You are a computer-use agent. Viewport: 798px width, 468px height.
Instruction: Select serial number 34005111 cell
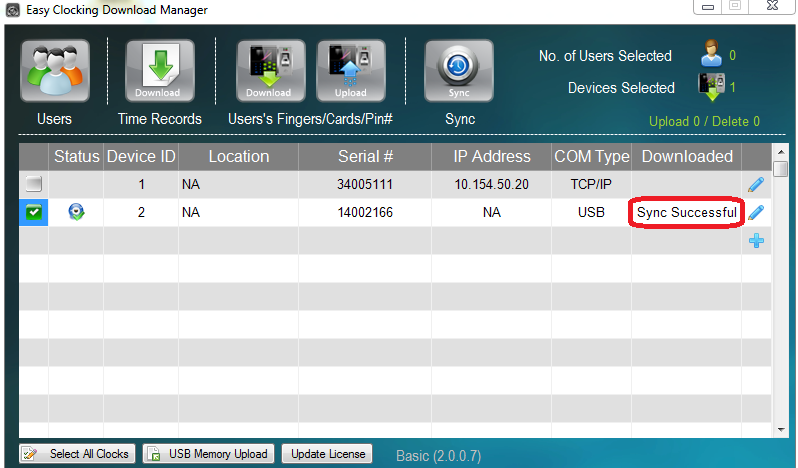(365, 184)
